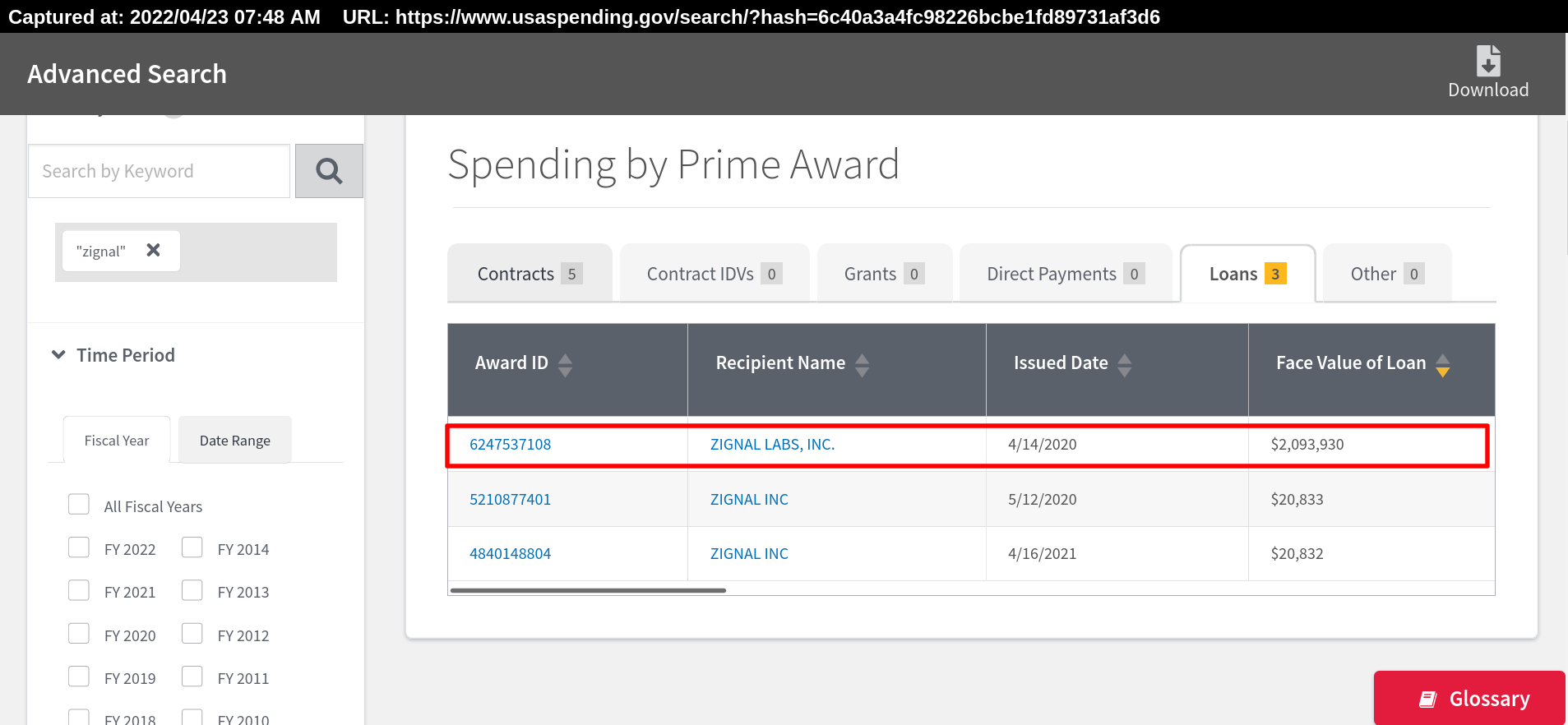The height and width of the screenshot is (725, 1568).
Task: Click the Advanced Search page title
Action: [x=127, y=74]
